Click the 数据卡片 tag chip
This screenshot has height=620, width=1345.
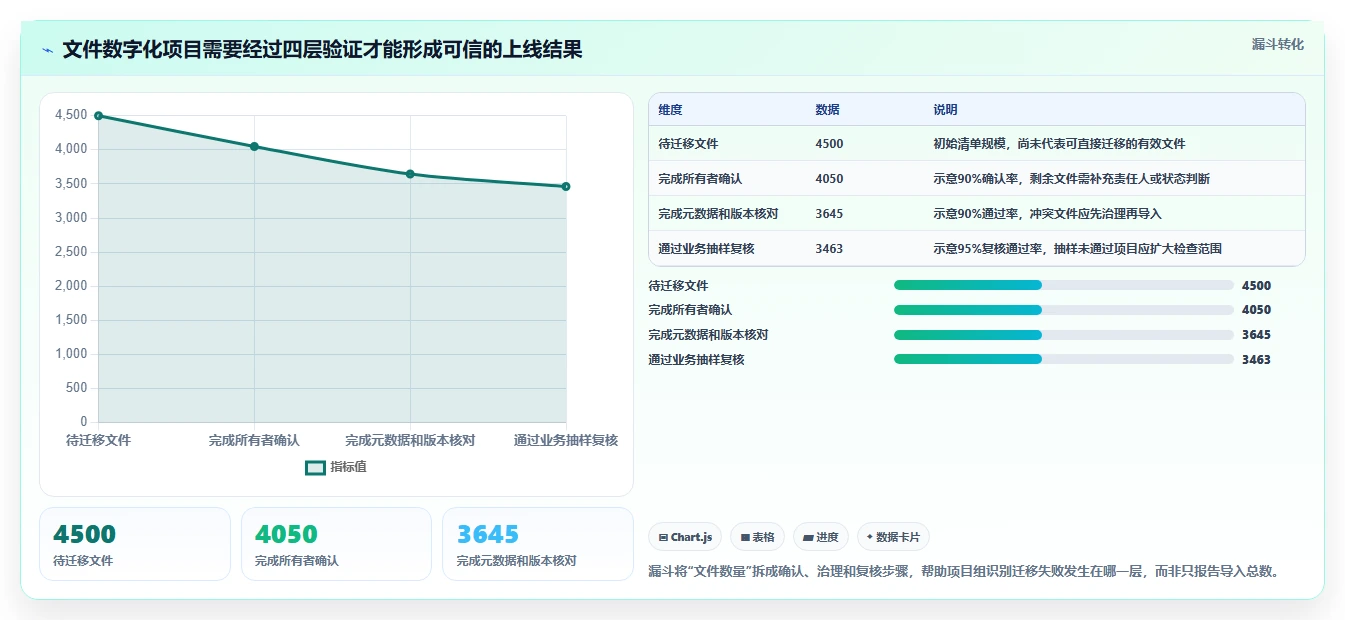pos(893,537)
